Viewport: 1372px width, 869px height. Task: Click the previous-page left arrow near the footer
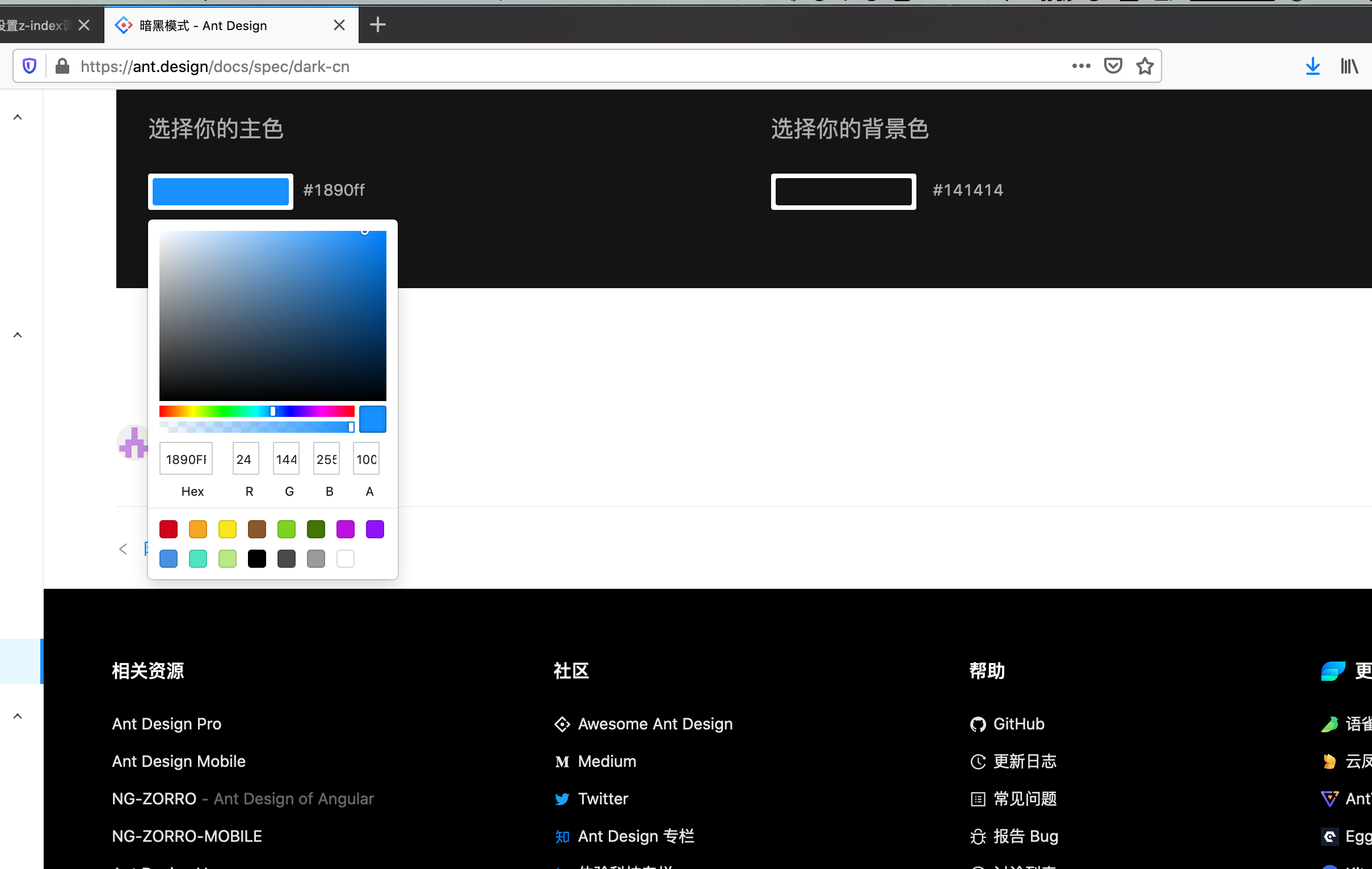[x=123, y=549]
